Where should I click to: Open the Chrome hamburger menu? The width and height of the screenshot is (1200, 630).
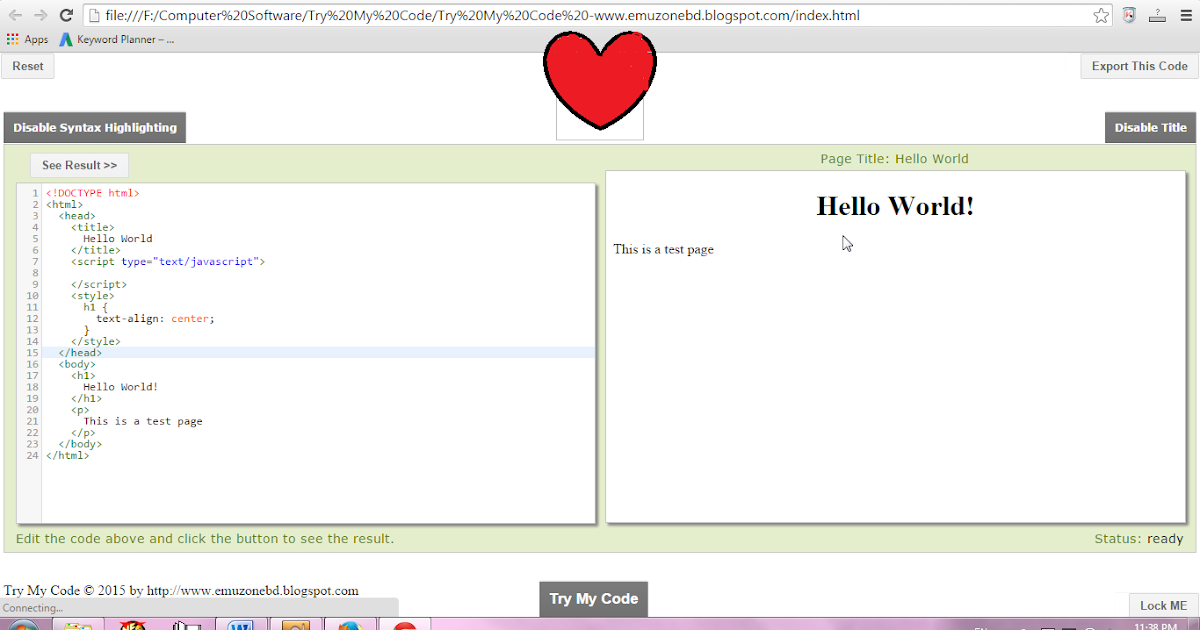[1185, 16]
